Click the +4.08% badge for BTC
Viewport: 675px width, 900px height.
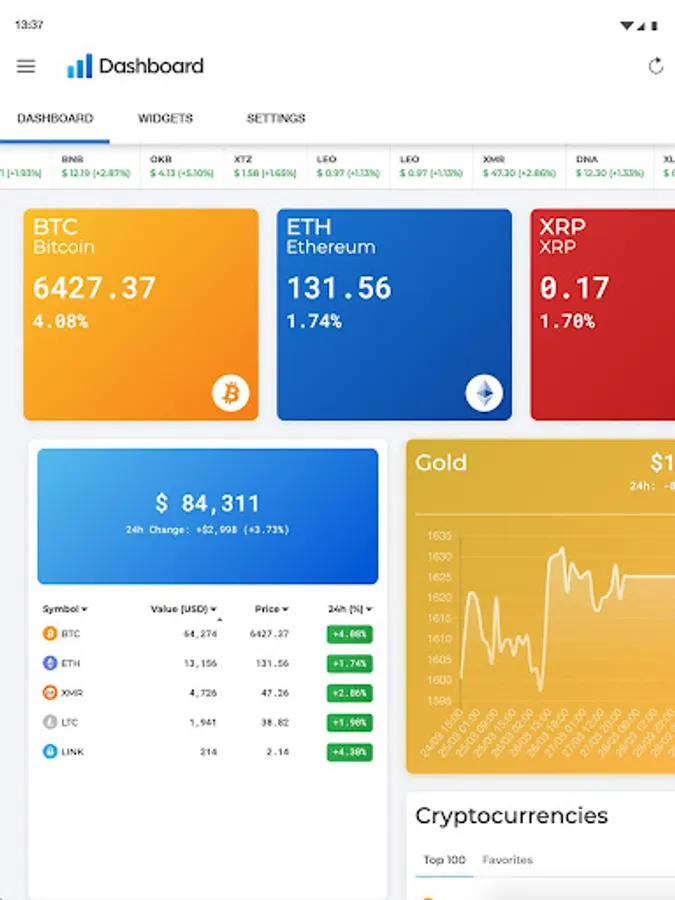point(350,634)
